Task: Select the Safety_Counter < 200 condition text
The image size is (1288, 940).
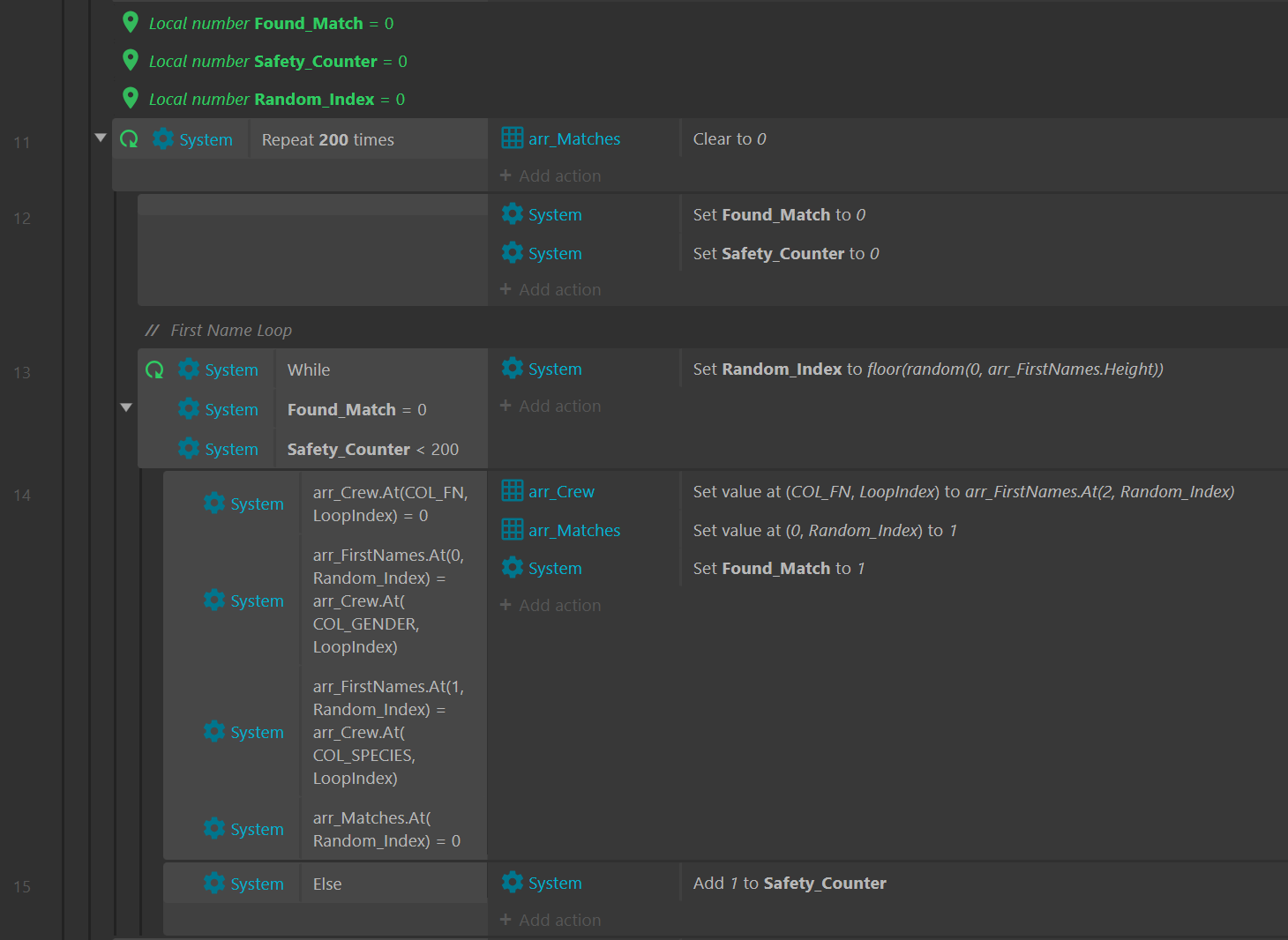Action: (373, 449)
